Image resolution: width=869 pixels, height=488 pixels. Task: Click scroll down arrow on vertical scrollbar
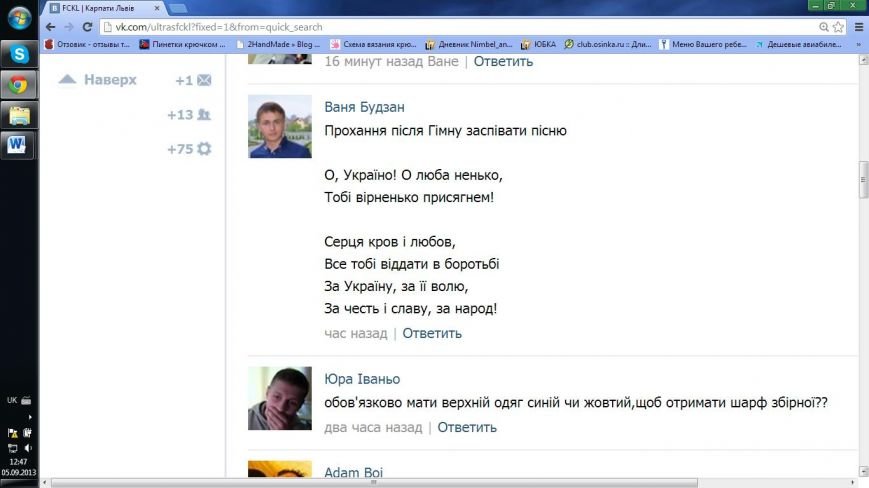(x=863, y=471)
